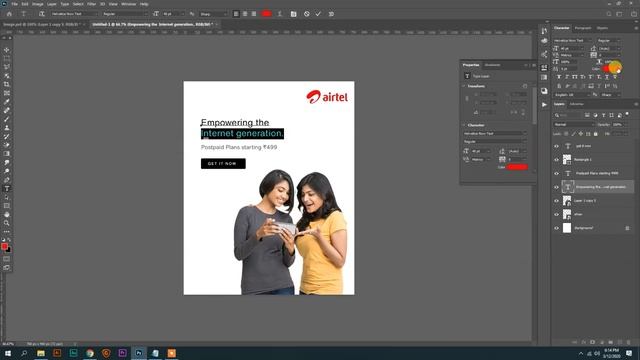Viewport: 640px width, 360px height.
Task: Hide the Postpaid Plans text layer
Action: (556, 173)
